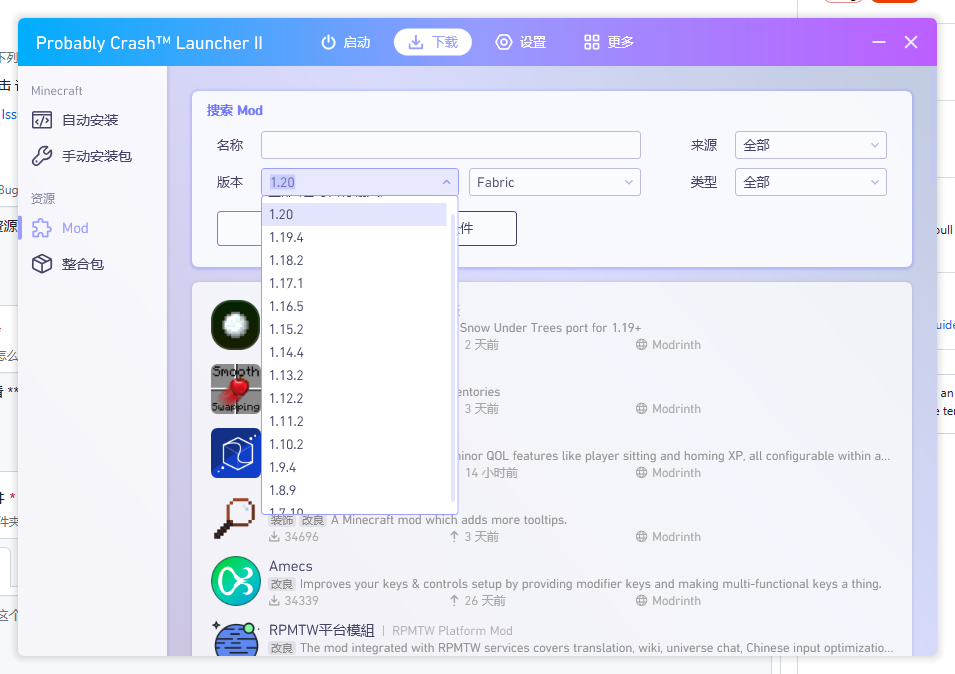Click the 自动安装 auto-install icon
The width and height of the screenshot is (955, 674).
[42, 119]
